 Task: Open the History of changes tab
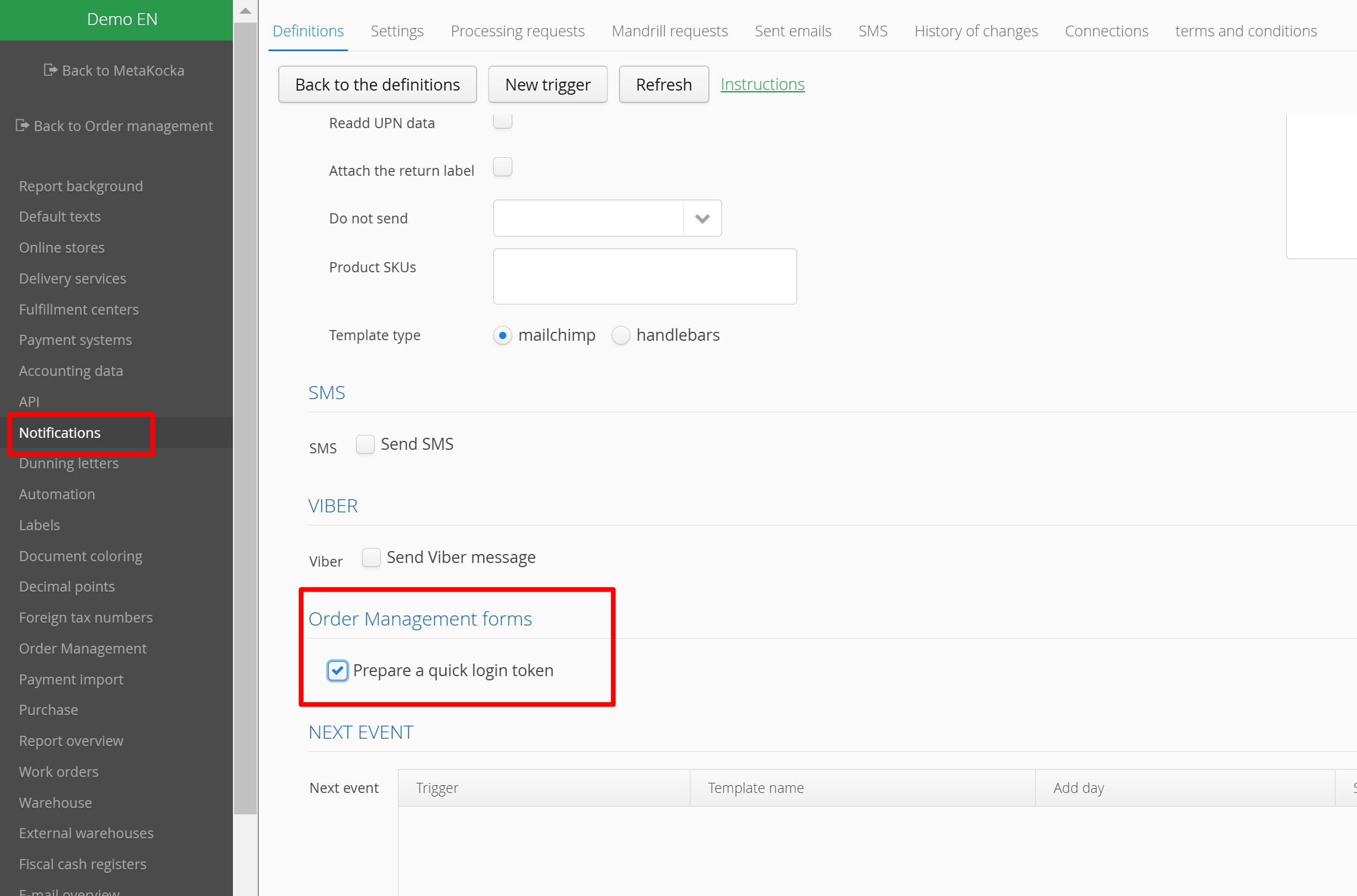[976, 31]
